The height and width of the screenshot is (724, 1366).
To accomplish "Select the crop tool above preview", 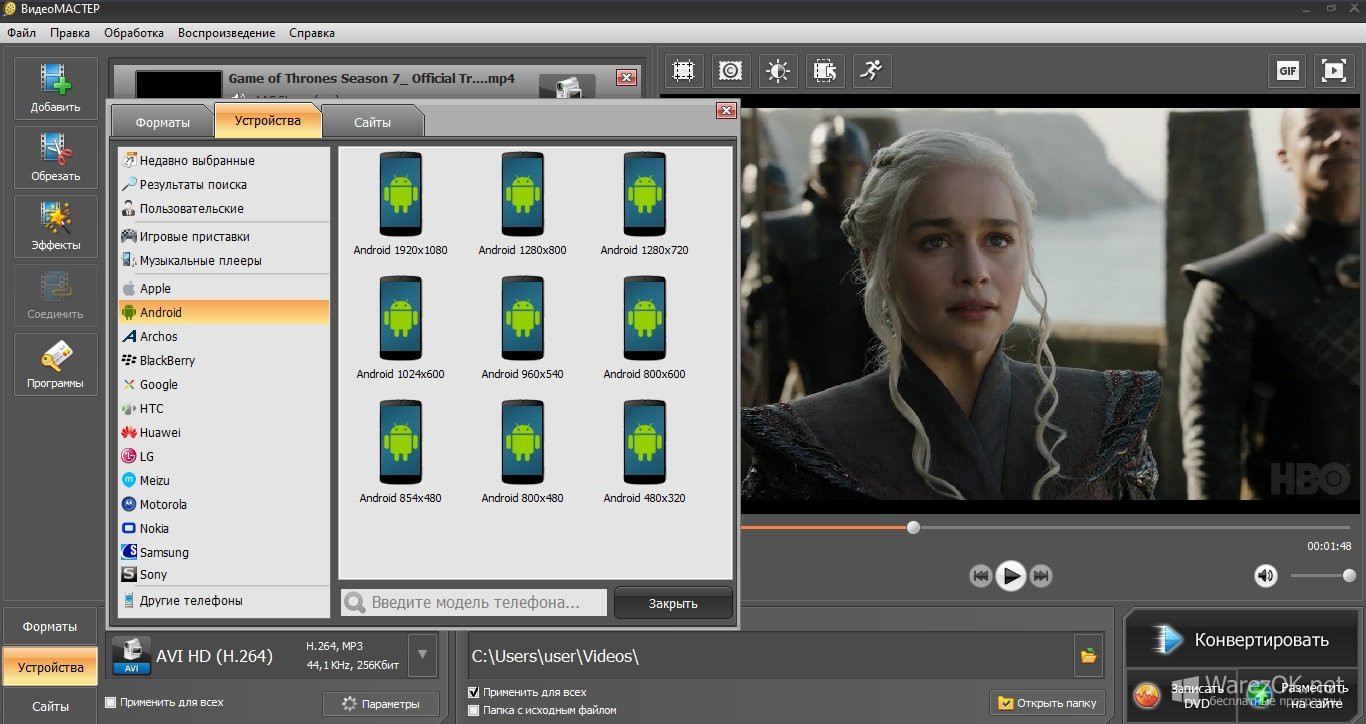I will pos(683,71).
